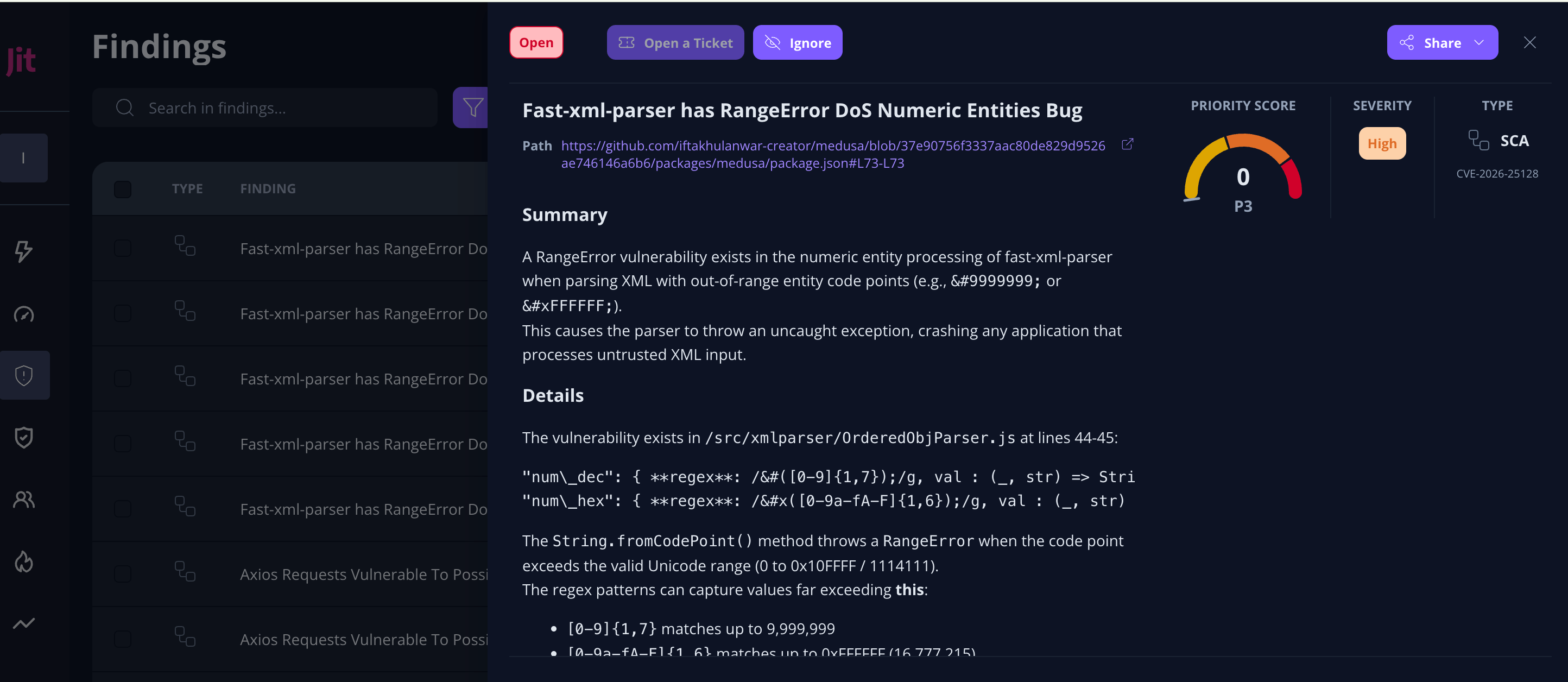Click the Open a Ticket button
Viewport: 1568px width, 682px height.
coord(675,42)
